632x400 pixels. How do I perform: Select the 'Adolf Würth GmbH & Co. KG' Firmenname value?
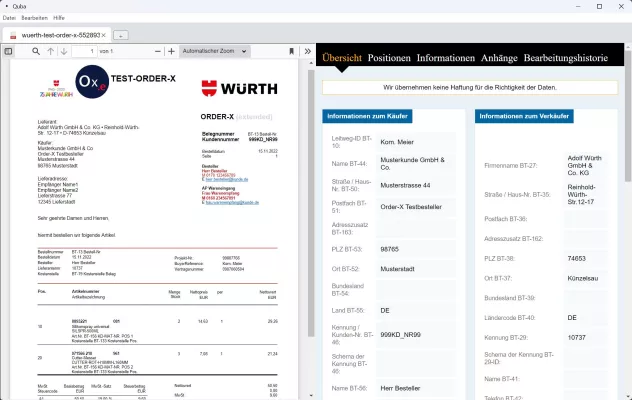click(x=584, y=165)
